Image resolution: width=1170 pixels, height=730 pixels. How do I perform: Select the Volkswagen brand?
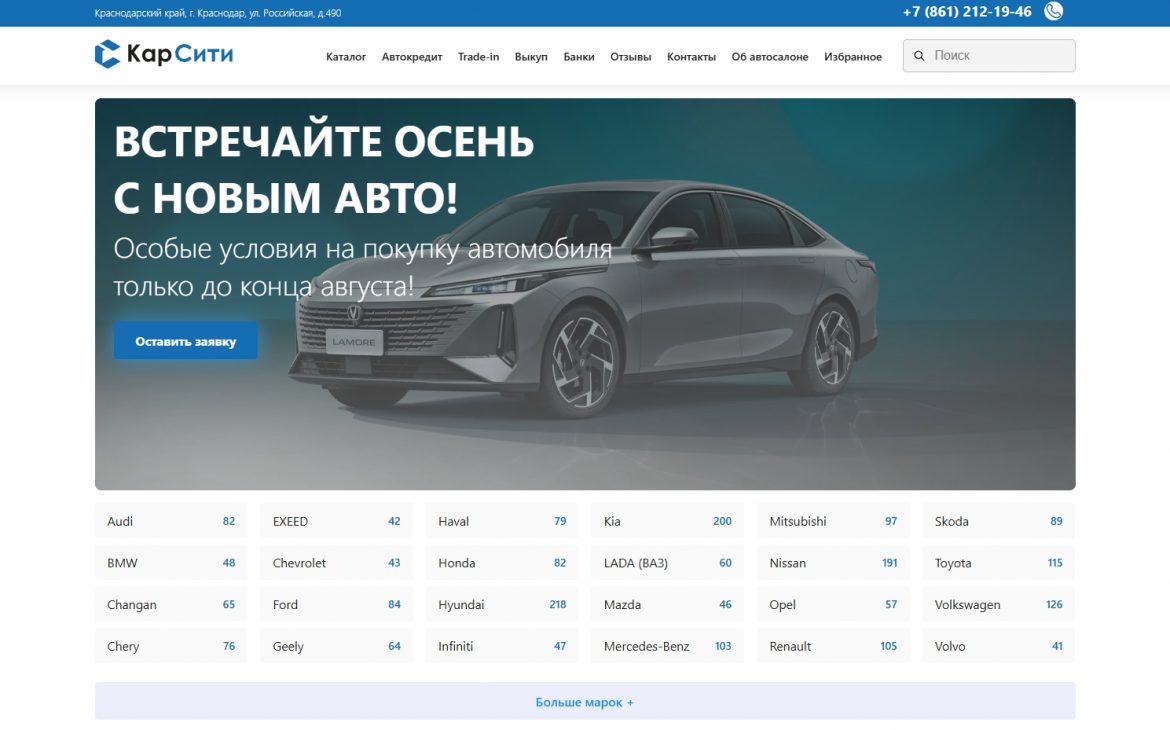tap(999, 605)
